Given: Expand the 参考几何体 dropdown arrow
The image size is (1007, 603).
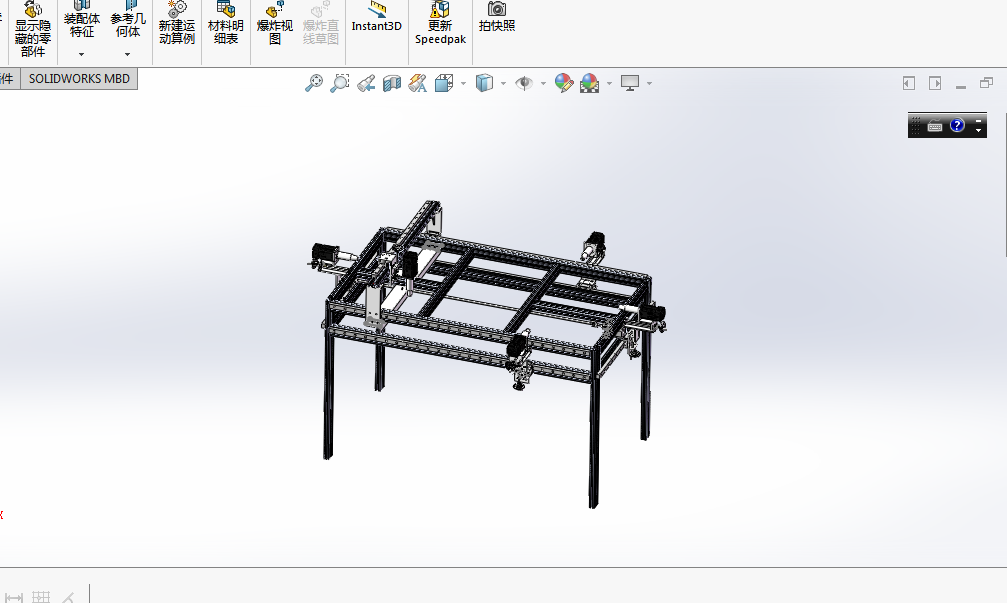Looking at the screenshot, I should [127, 55].
